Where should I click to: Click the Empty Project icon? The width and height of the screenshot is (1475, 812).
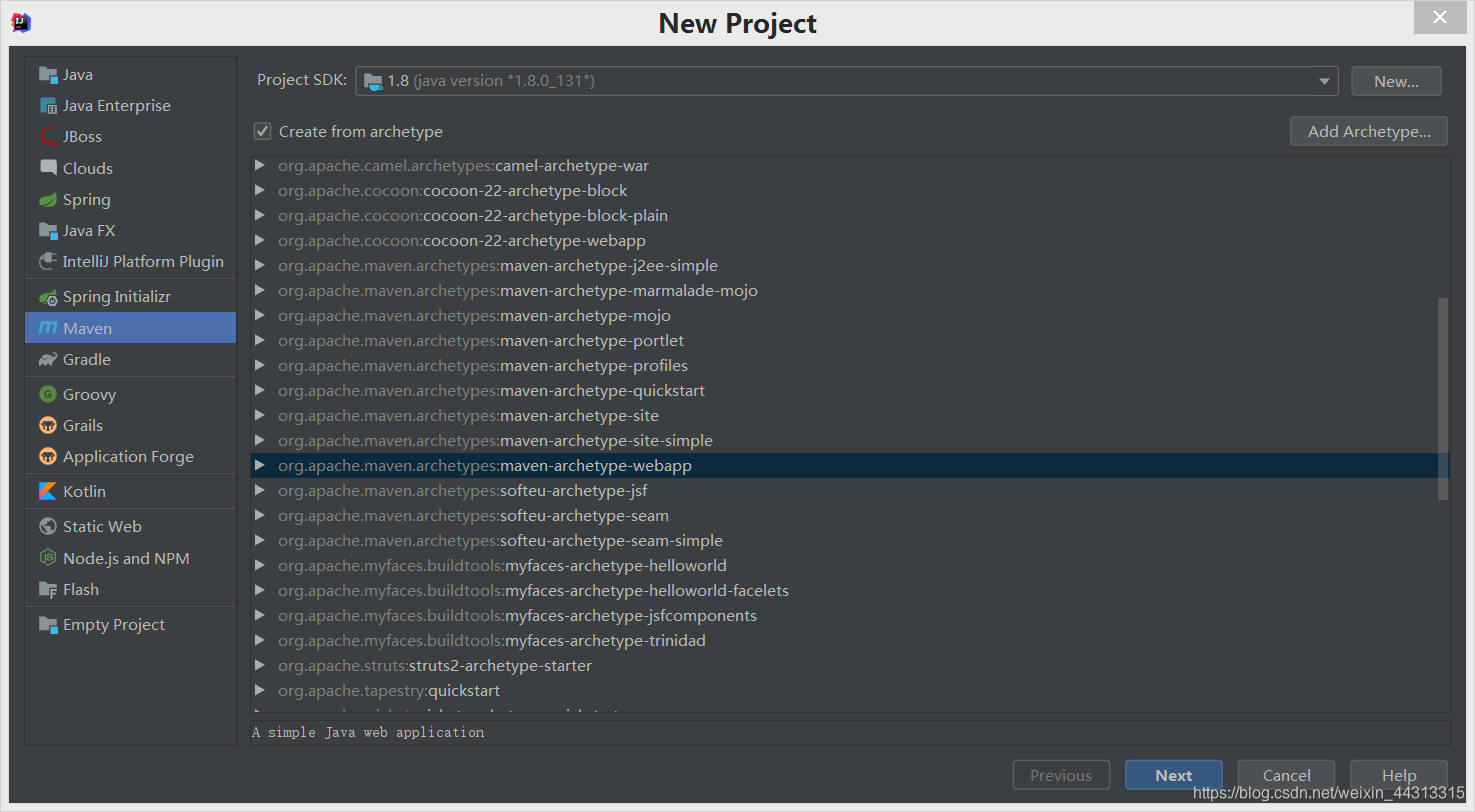(48, 624)
